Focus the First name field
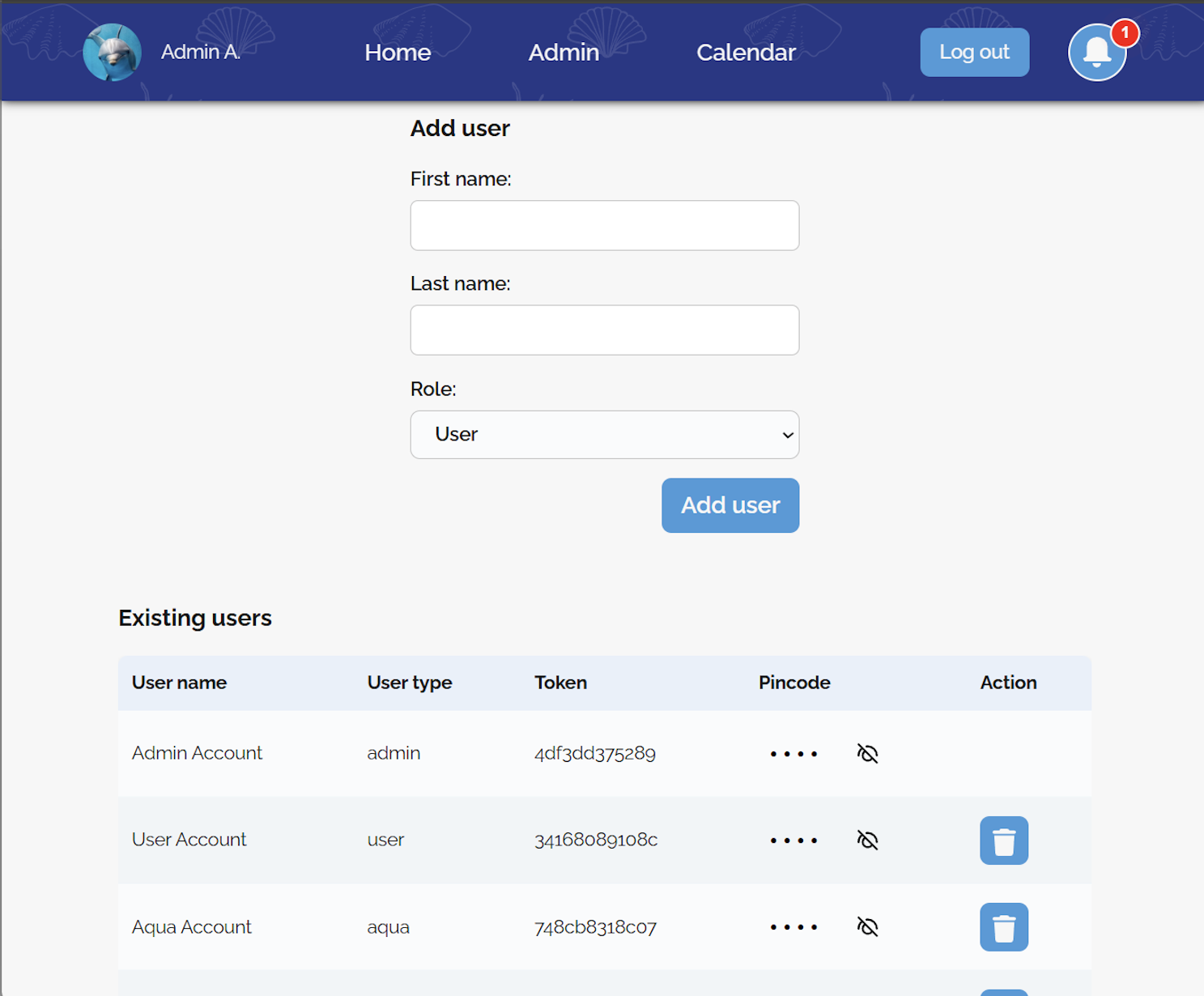 point(604,226)
